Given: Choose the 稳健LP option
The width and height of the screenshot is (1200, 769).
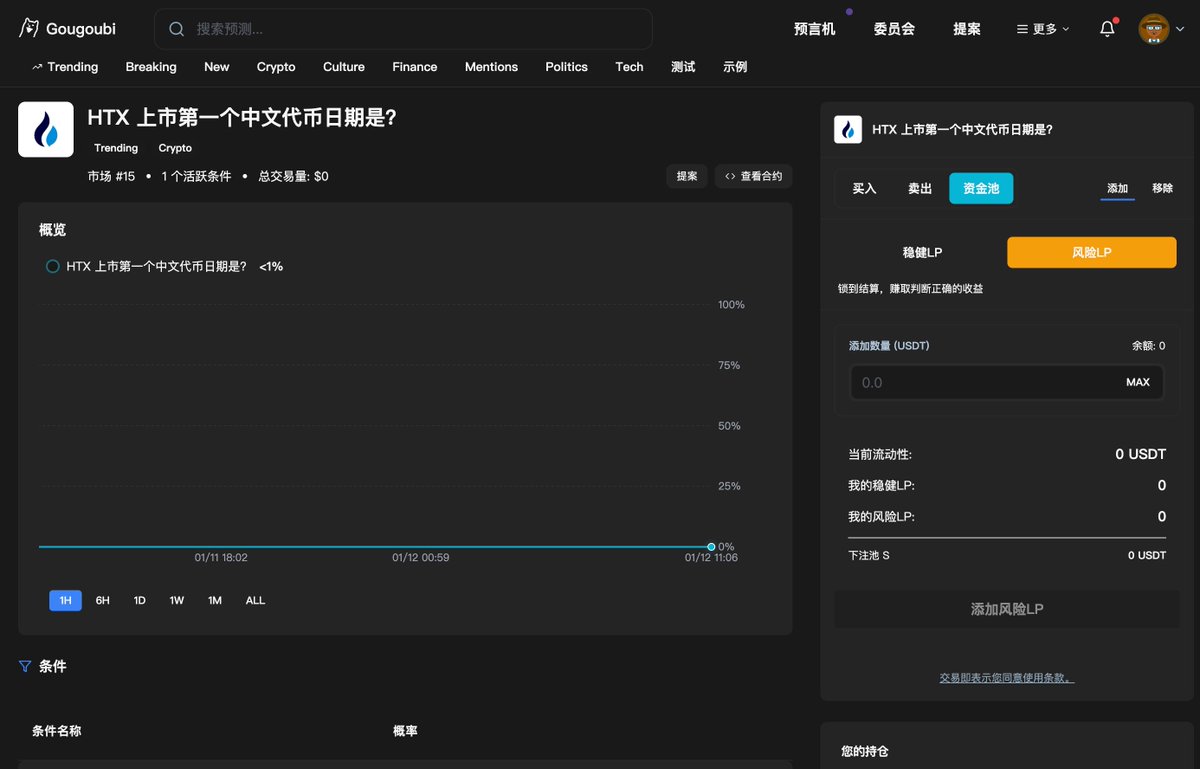Looking at the screenshot, I should tap(922, 253).
